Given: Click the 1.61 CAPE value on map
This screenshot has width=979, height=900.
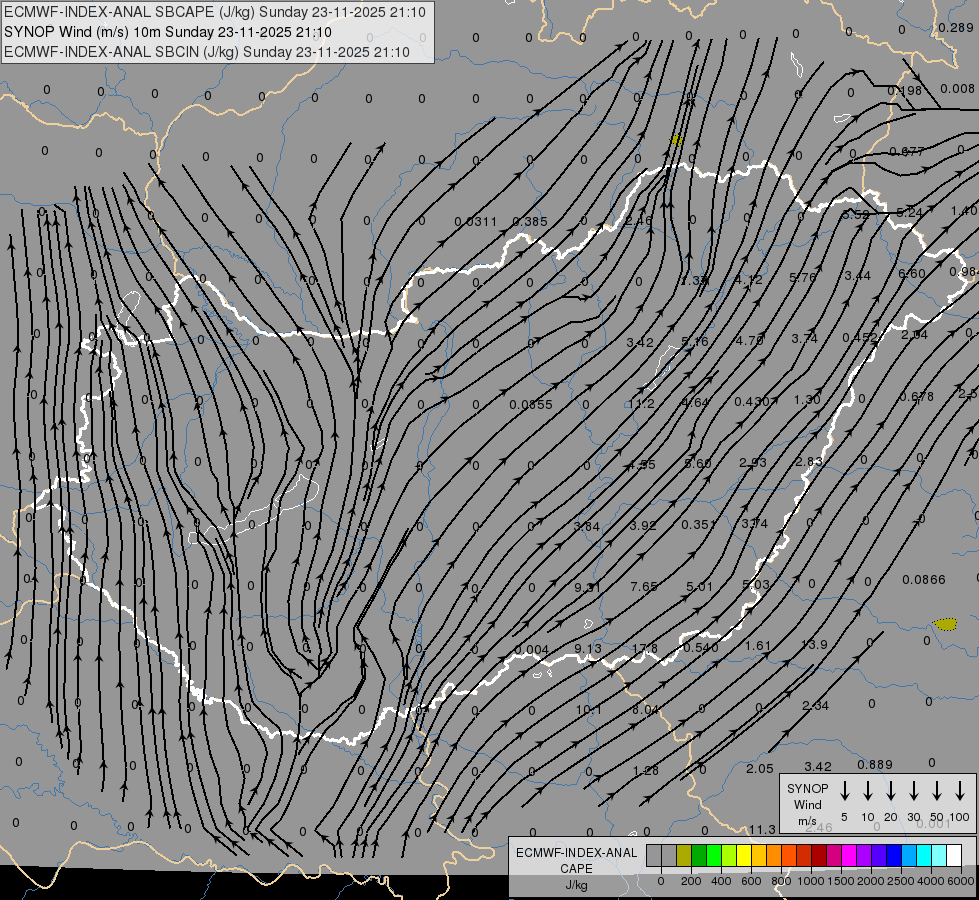Looking at the screenshot, I should [758, 646].
